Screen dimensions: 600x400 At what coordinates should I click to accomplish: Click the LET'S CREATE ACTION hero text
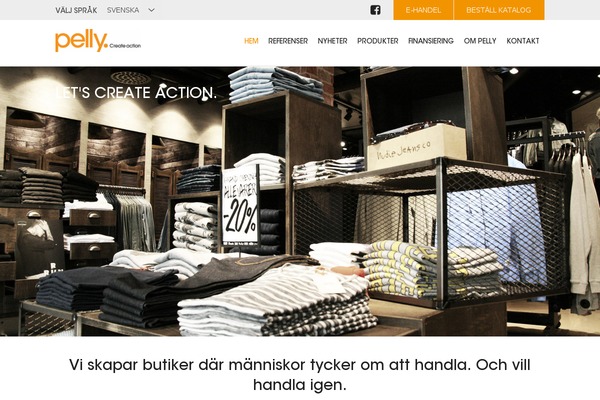[136, 93]
